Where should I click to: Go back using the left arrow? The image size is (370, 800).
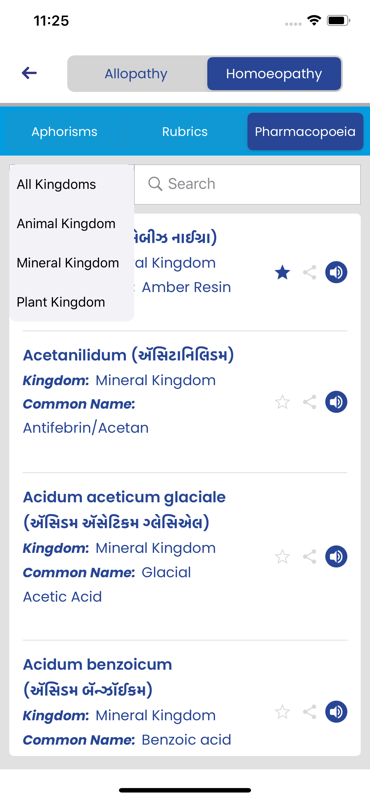click(29, 73)
